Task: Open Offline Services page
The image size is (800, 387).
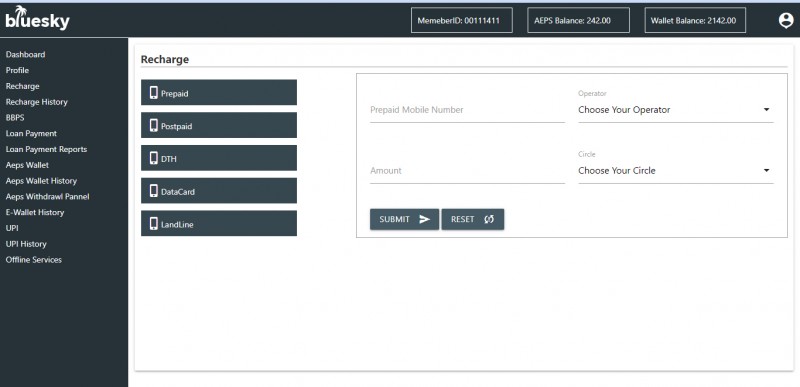Action: (x=34, y=260)
